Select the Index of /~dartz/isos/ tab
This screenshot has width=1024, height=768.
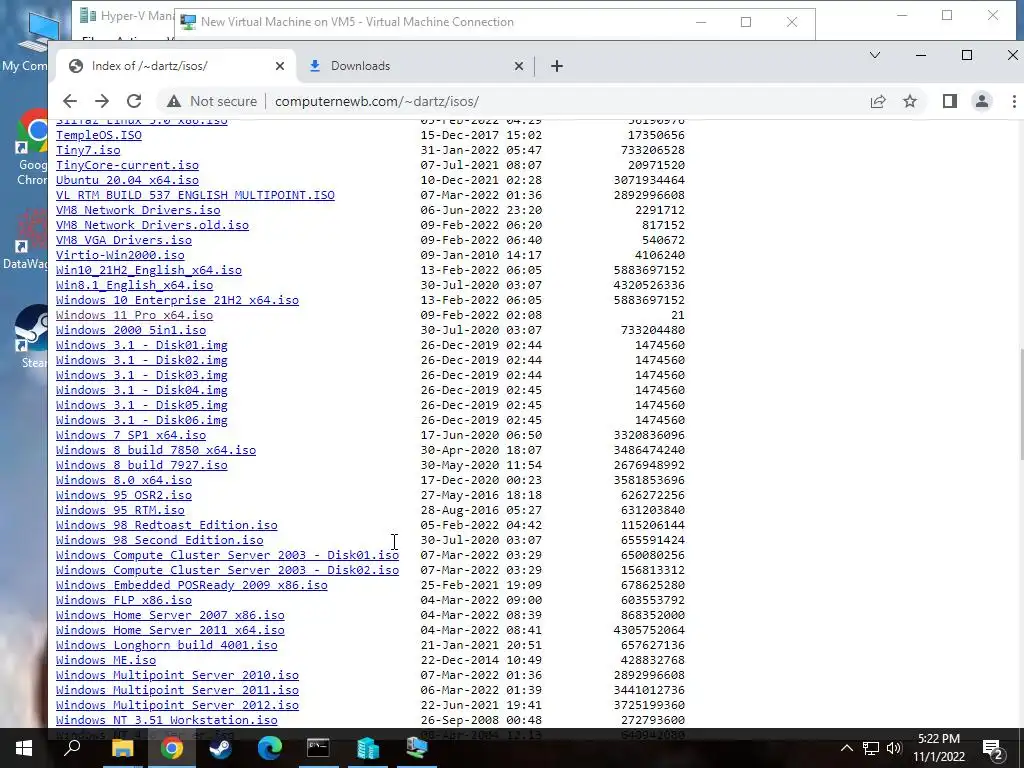pyautogui.click(x=176, y=66)
